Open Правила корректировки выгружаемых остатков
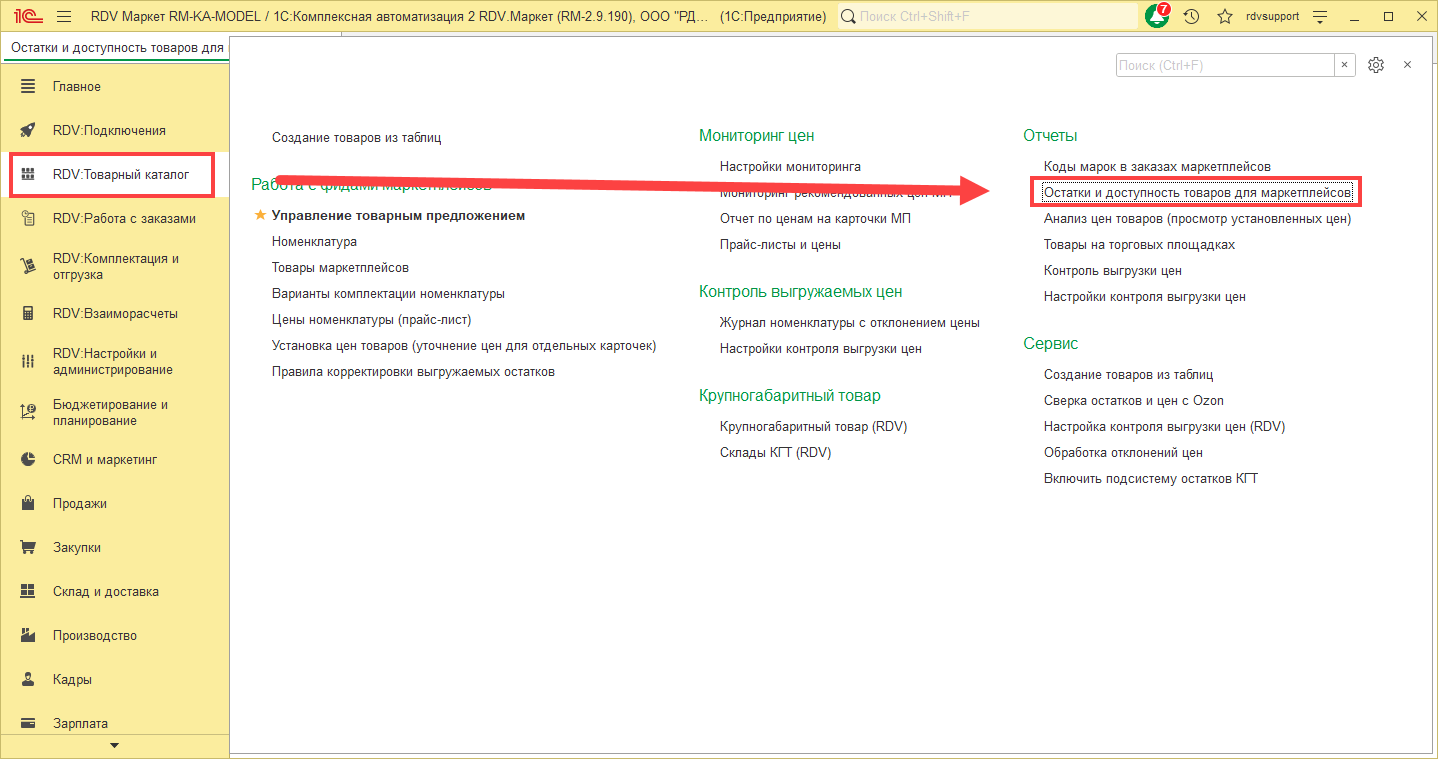 coord(413,371)
